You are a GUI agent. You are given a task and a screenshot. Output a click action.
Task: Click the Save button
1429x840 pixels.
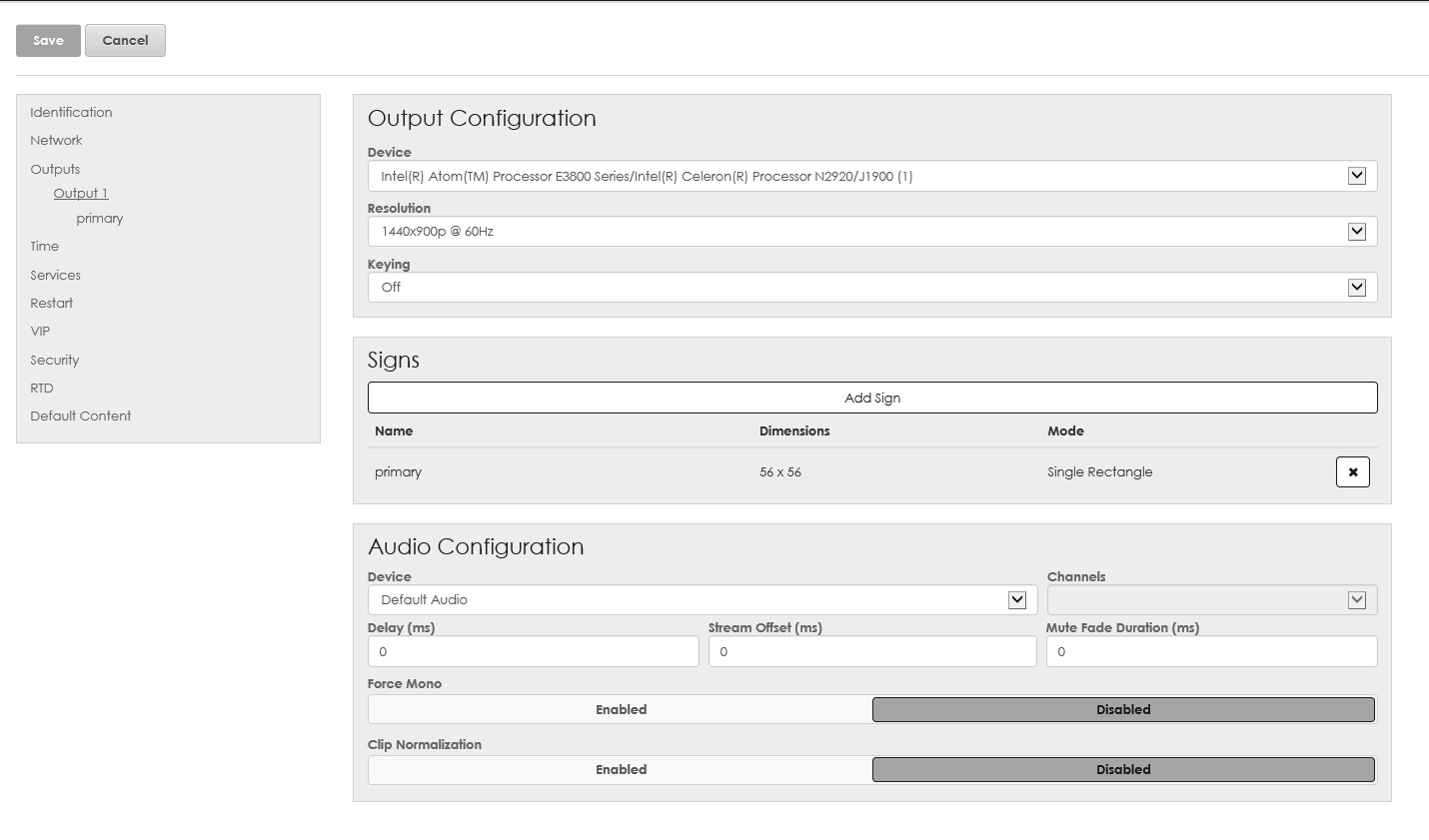(48, 41)
